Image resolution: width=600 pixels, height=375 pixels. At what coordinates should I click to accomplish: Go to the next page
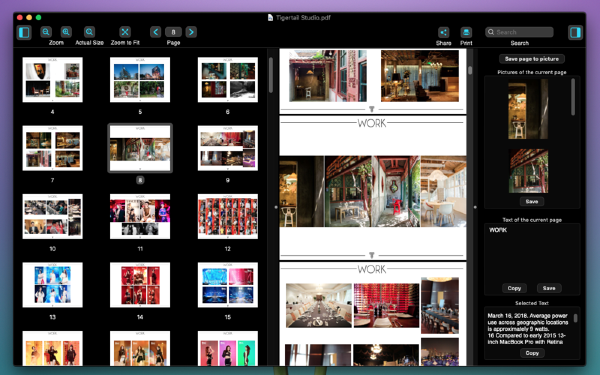(x=191, y=32)
